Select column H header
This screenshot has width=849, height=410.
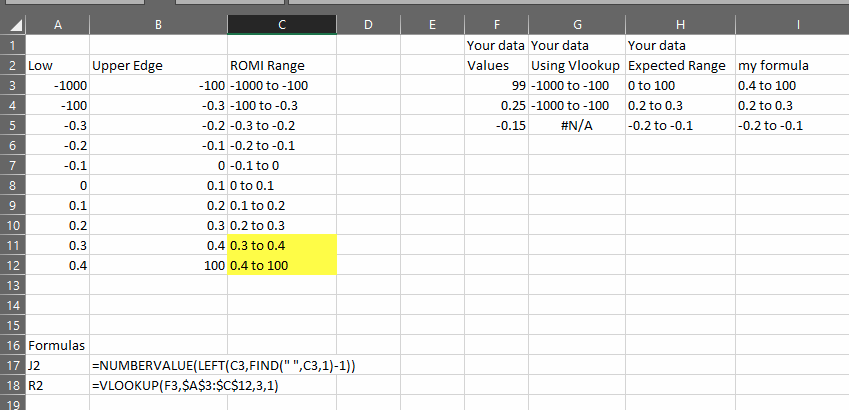pyautogui.click(x=681, y=25)
